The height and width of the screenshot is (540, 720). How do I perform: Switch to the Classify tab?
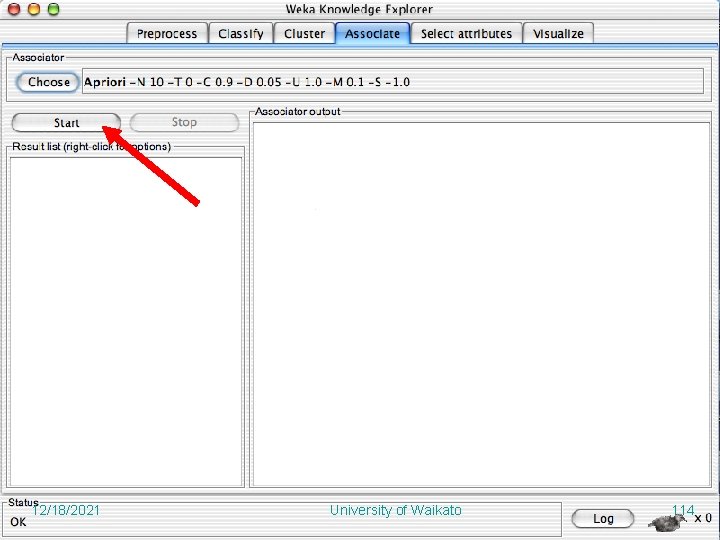[x=241, y=34]
